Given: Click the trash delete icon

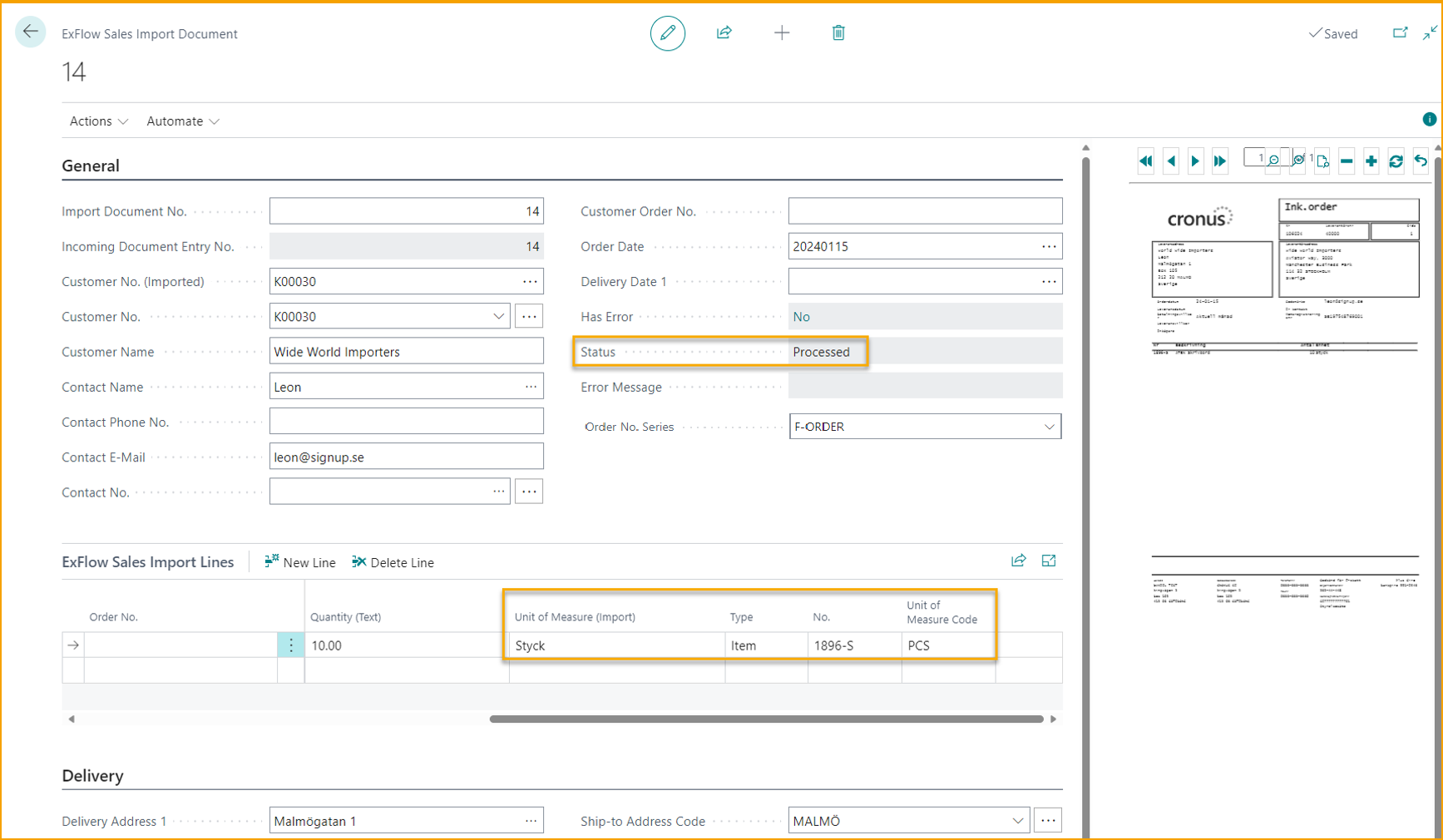Looking at the screenshot, I should click(838, 33).
